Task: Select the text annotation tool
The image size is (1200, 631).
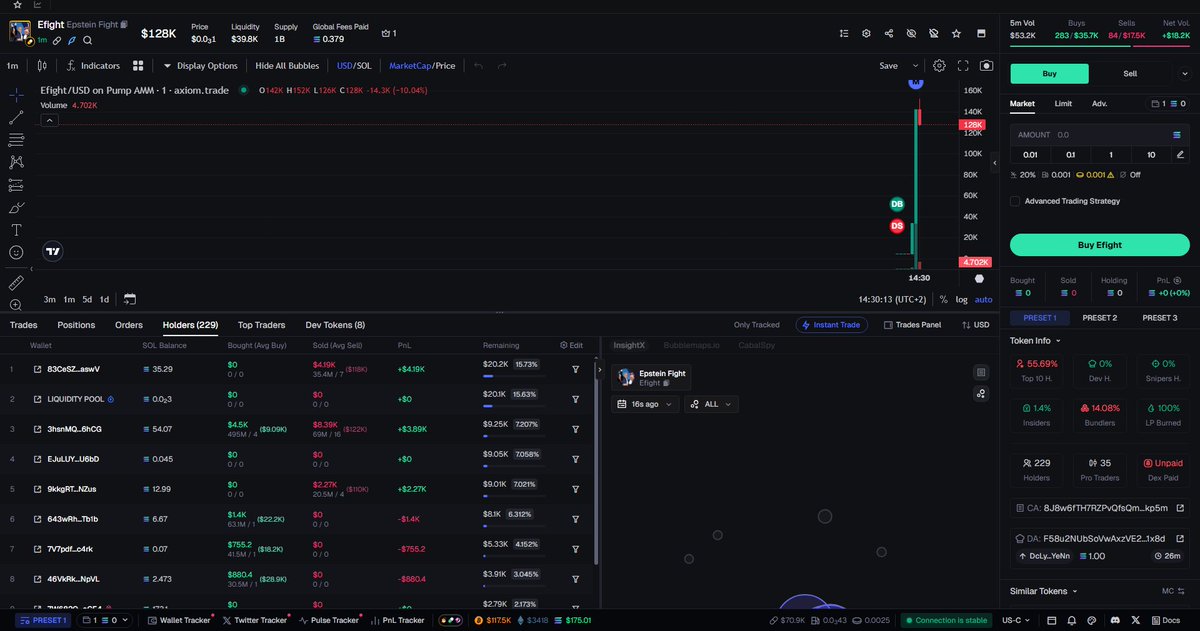Action: click(x=16, y=230)
